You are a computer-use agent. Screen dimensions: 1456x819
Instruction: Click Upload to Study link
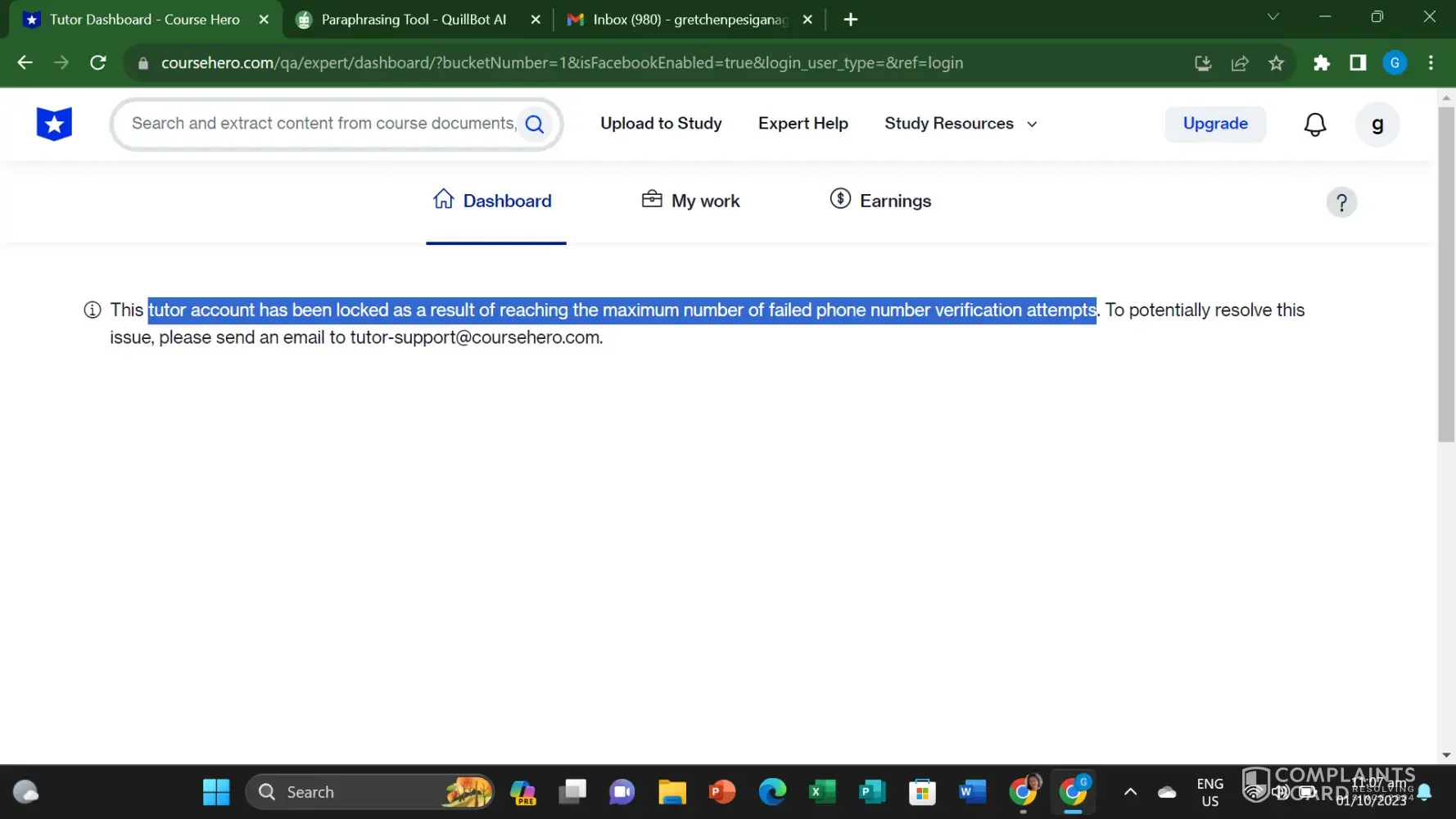660,124
